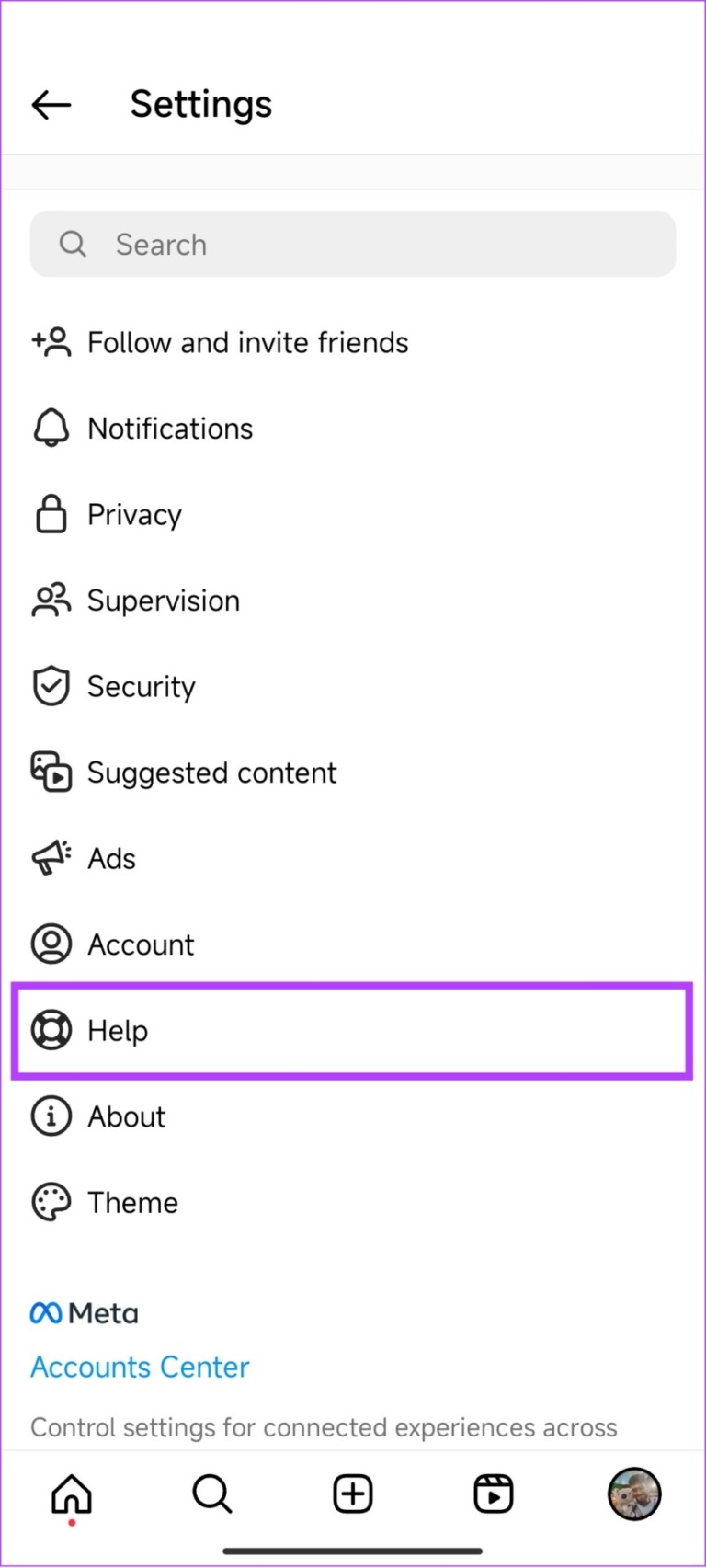Click the Search settings input field

(x=353, y=244)
